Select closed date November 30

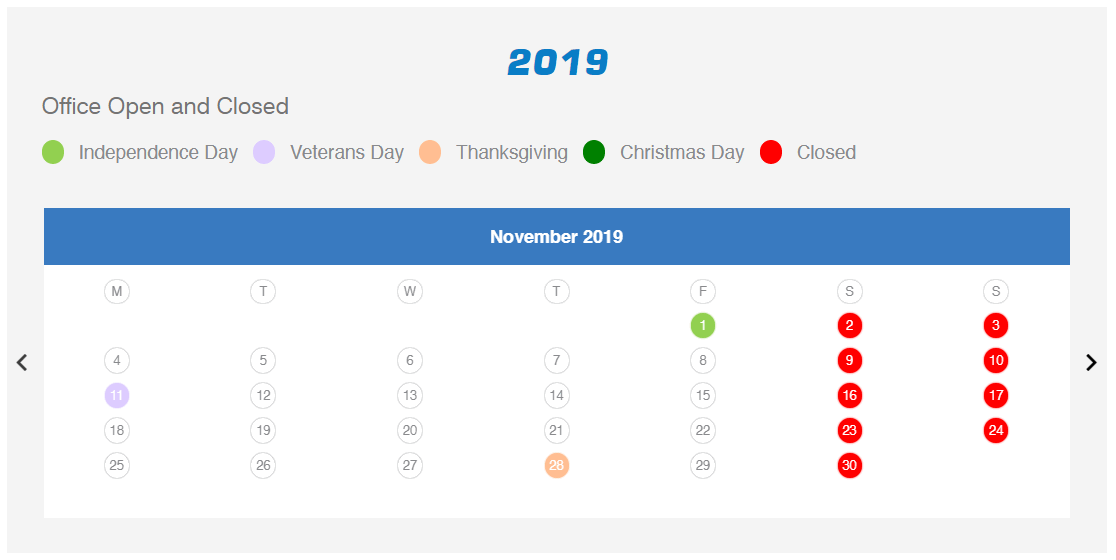[x=849, y=465]
